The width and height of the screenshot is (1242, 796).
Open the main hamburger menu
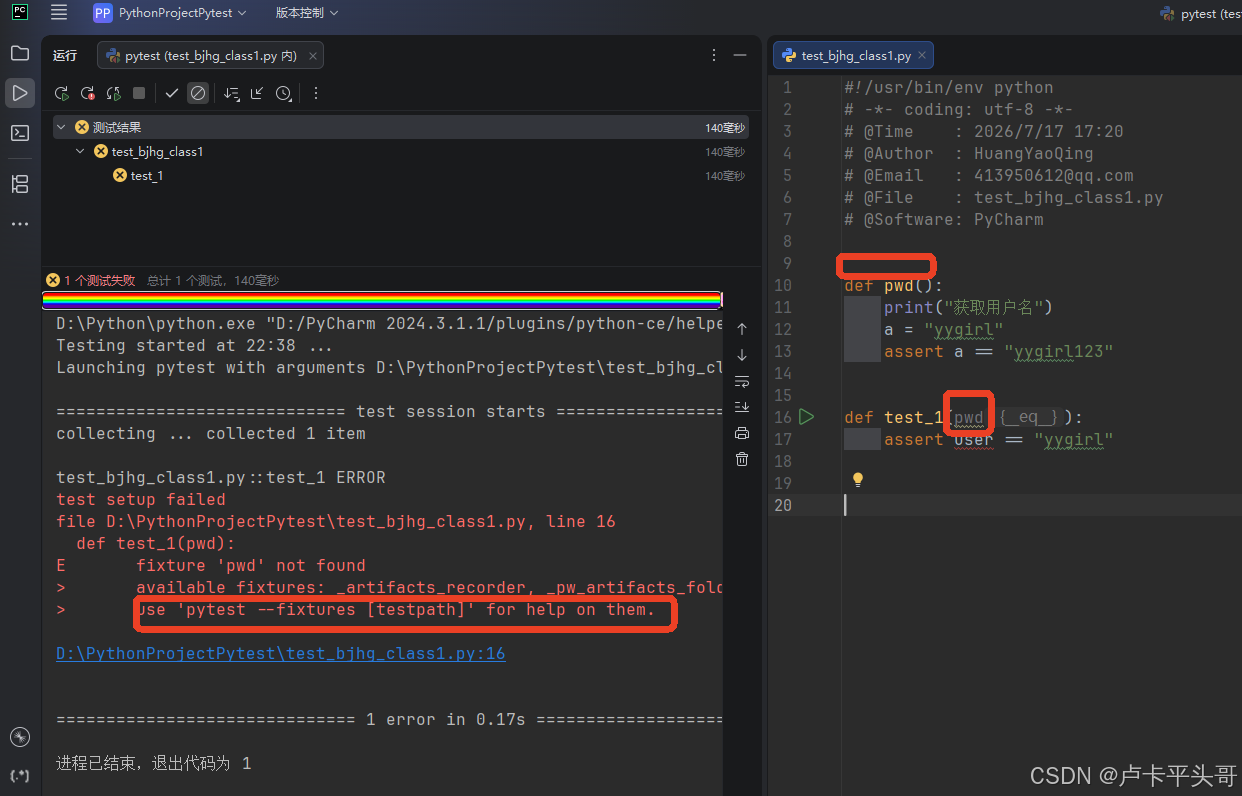(59, 13)
